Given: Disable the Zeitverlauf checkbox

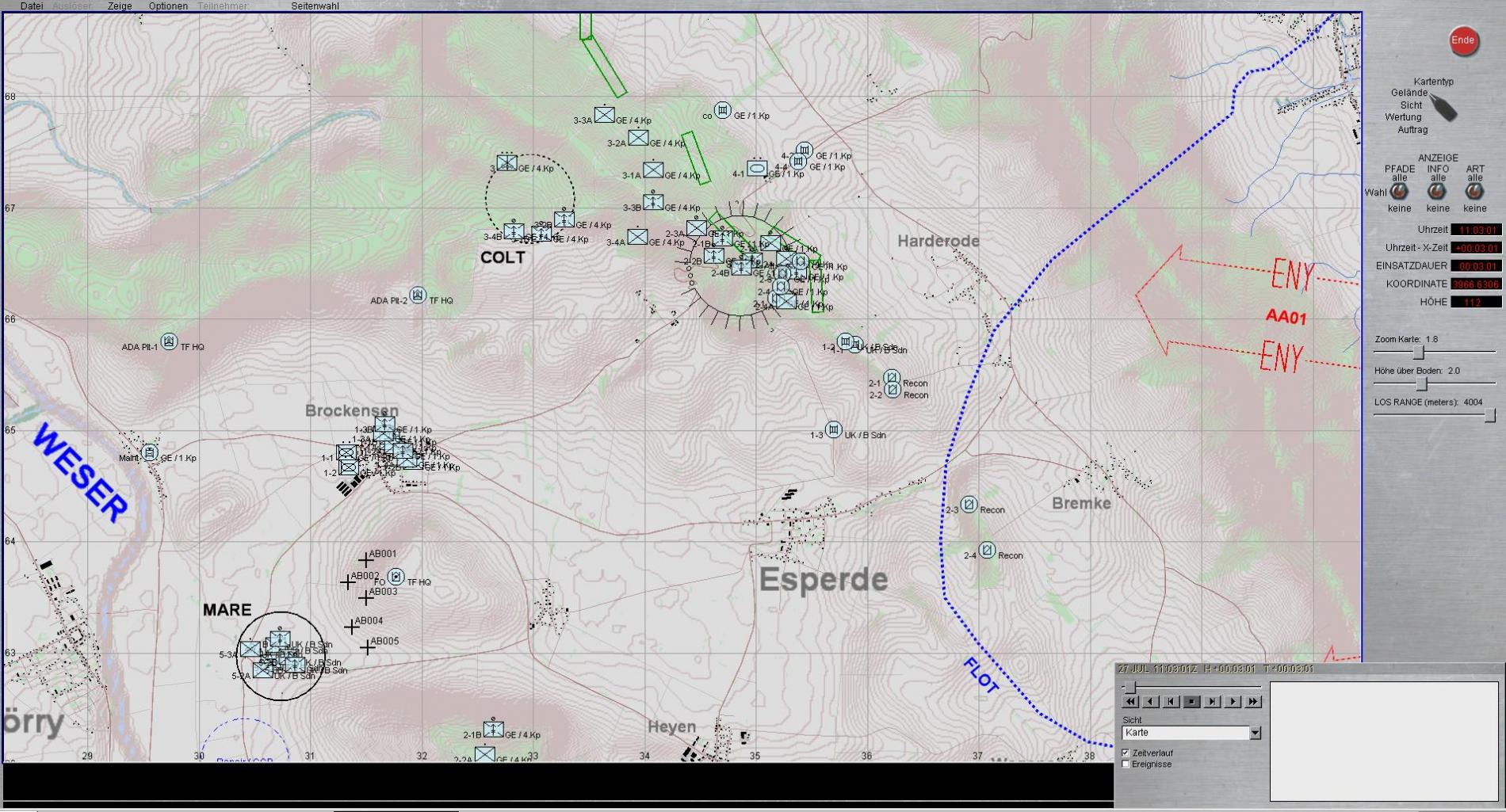Looking at the screenshot, I should [1126, 753].
